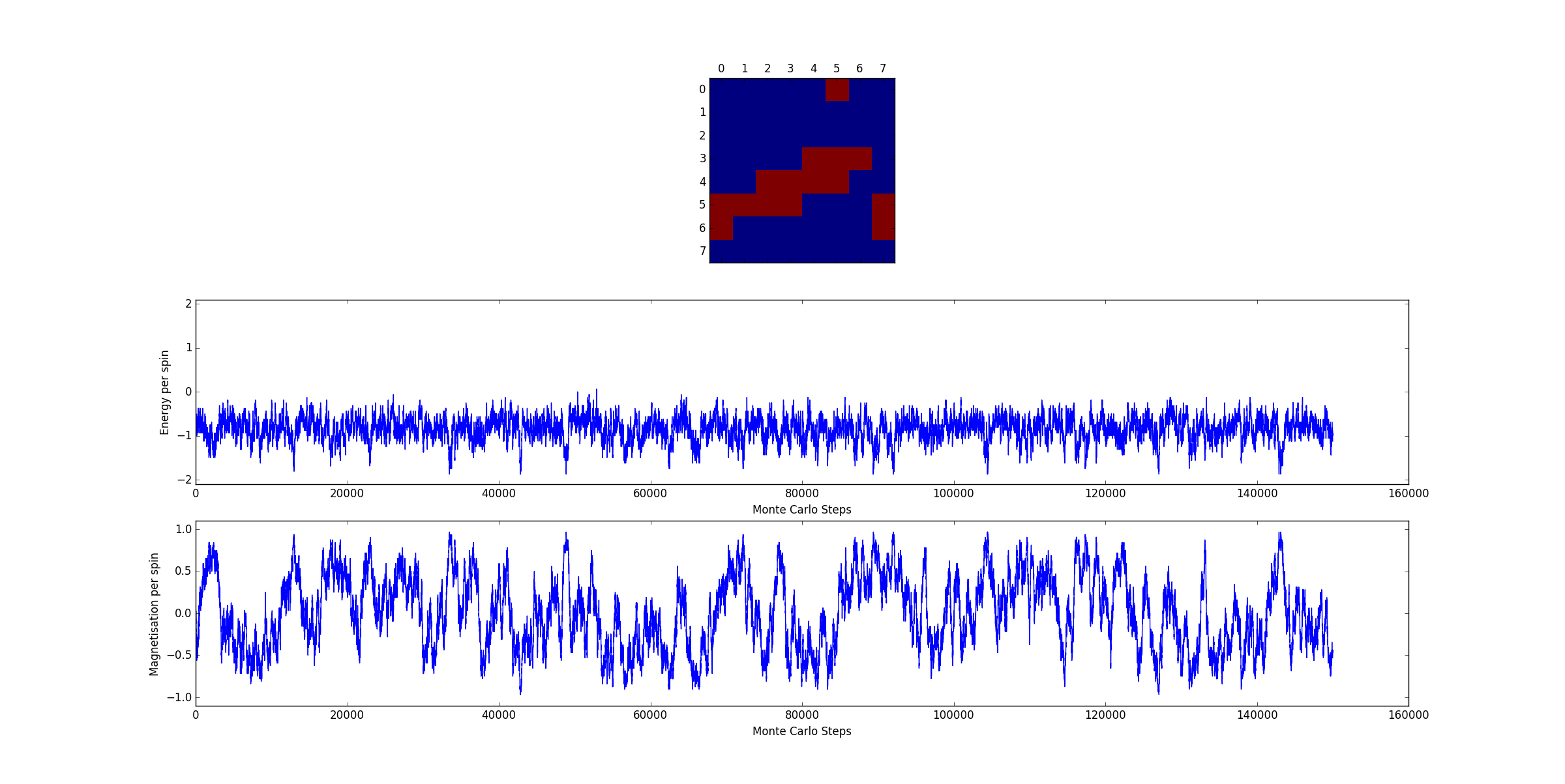Image resolution: width=1565 pixels, height=784 pixels.
Task: Click the 120000 tick label below the magnetisation plot
Action: pyautogui.click(x=1105, y=715)
